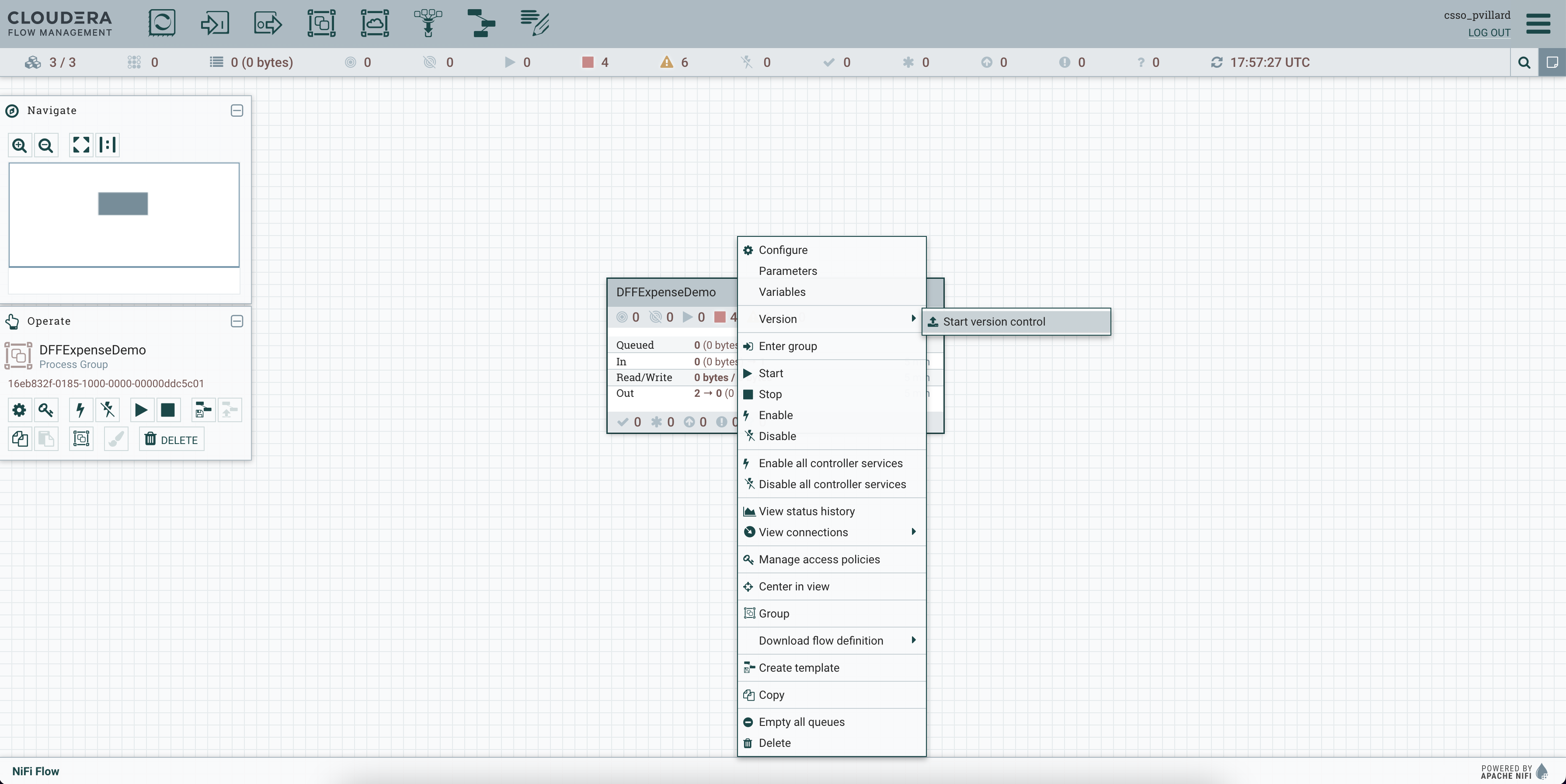Click the LOG OUT link
Screen dimensions: 1566x784
[x=1489, y=33]
